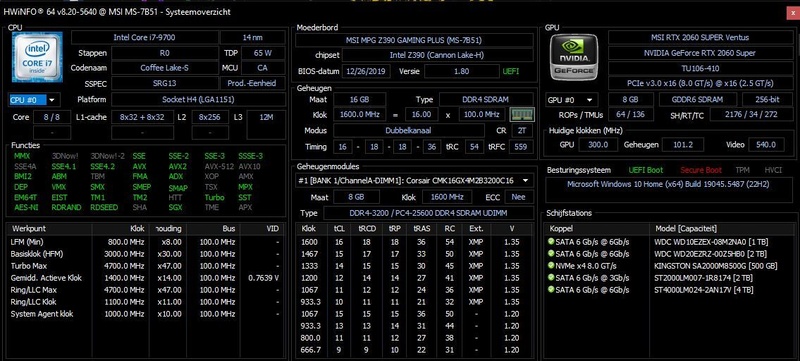Click the tRCD column header
The image size is (800, 361).
367,228
